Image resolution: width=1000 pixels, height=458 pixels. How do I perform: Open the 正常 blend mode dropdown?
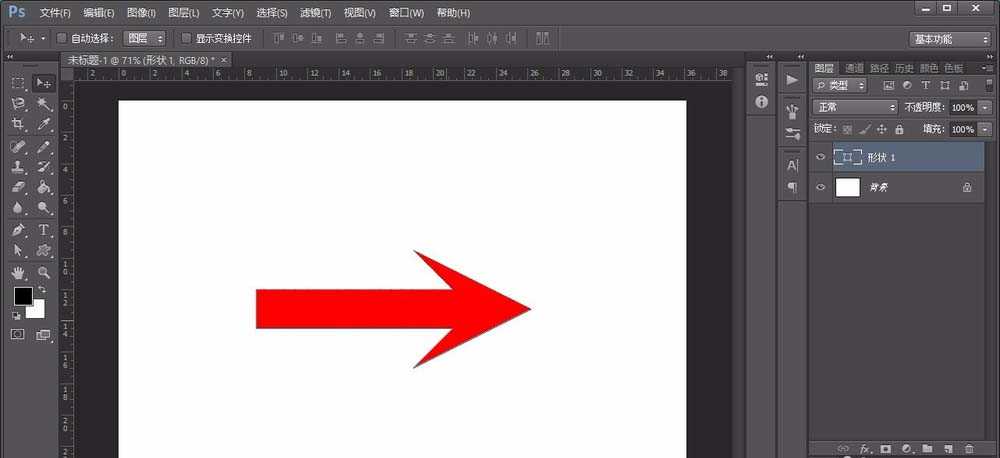pyautogui.click(x=855, y=107)
